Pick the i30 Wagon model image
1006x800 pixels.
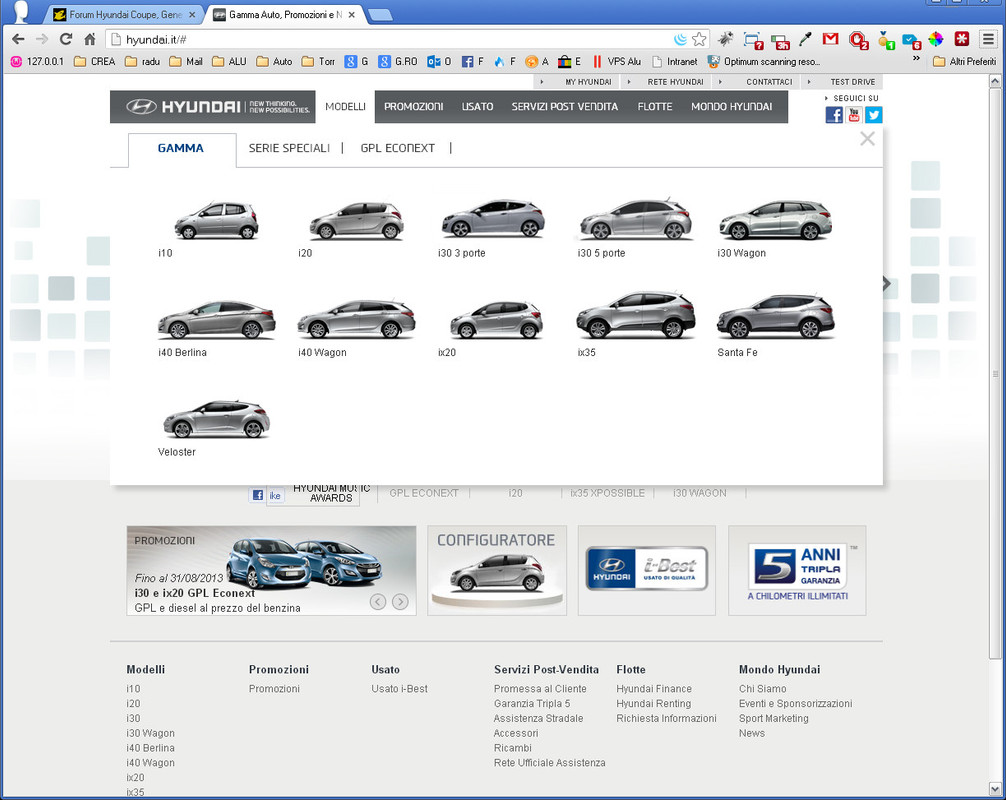tap(775, 219)
